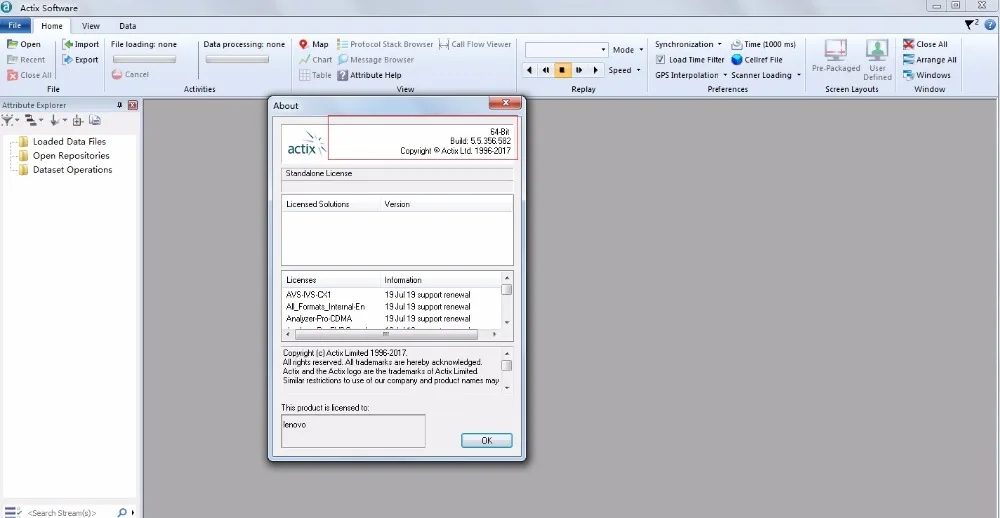The width and height of the screenshot is (1000, 518).
Task: Click the Licenses list horizontal scrollbar
Action: (391, 334)
